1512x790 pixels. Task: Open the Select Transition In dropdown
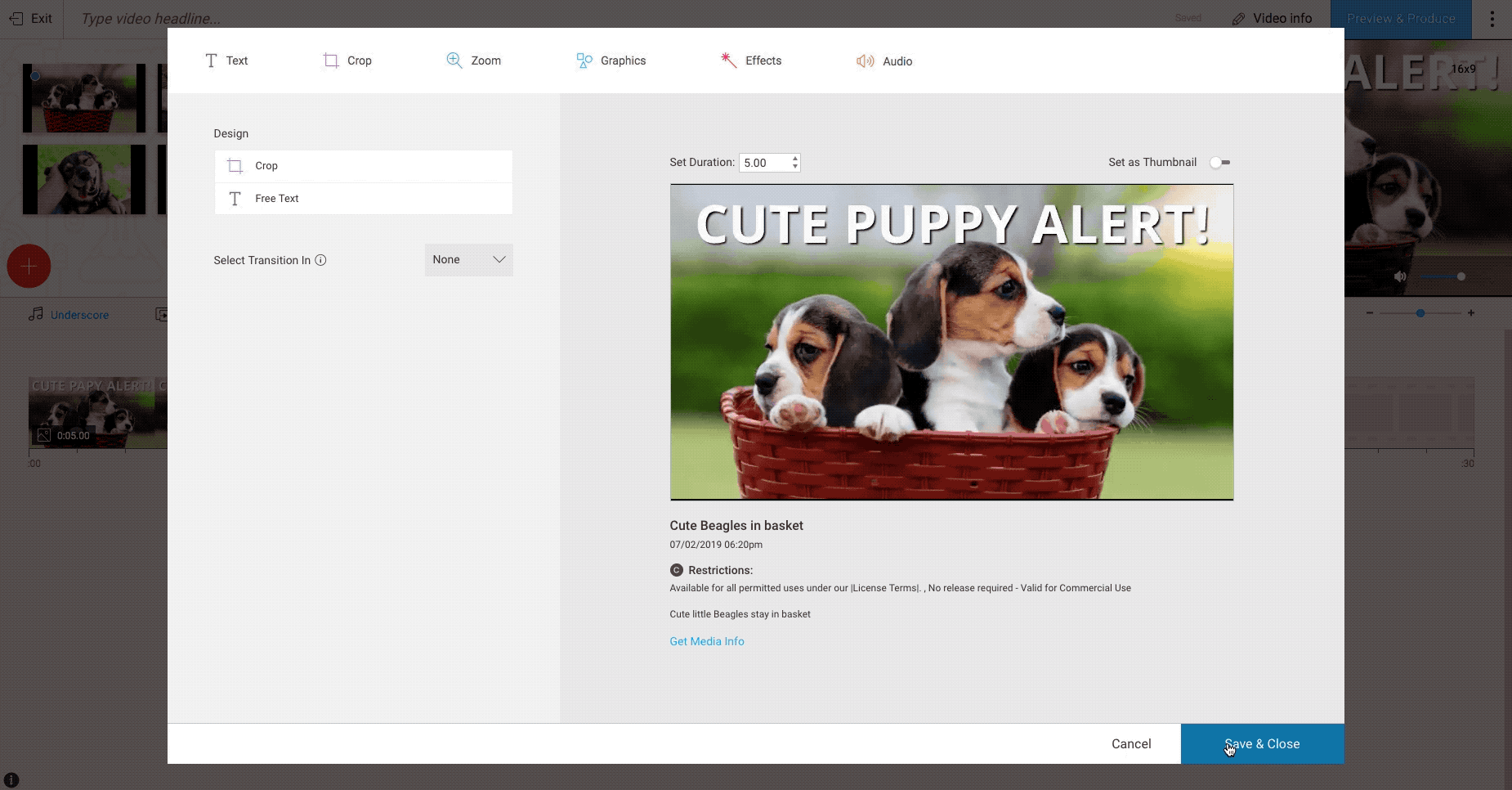(469, 260)
